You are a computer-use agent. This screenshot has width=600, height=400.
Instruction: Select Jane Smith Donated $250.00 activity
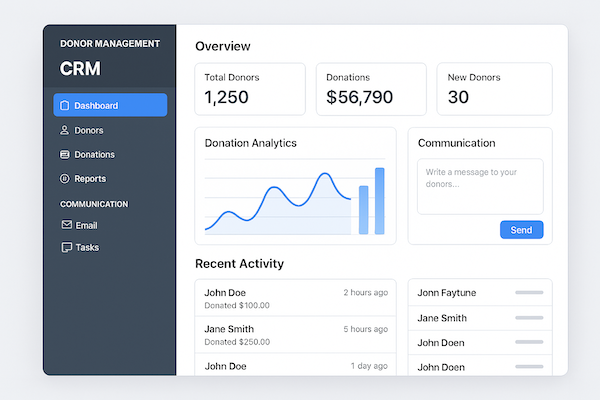point(295,335)
